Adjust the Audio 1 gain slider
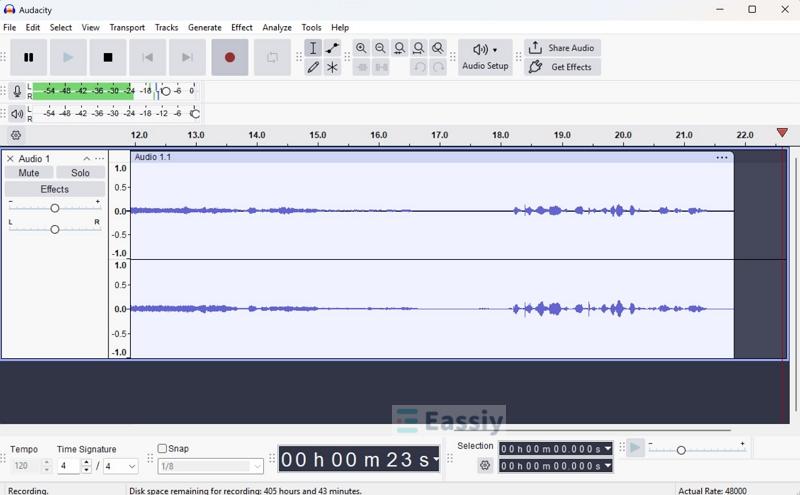Image resolution: width=800 pixels, height=495 pixels. pos(55,208)
